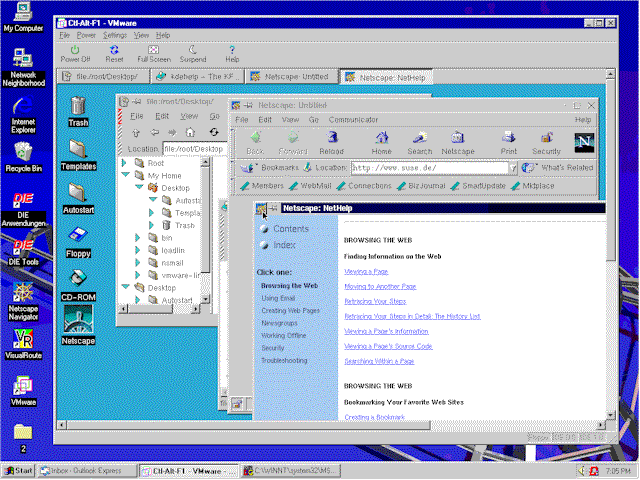Click the Netscape Back button
Viewport: 640px width, 480px height.
256,143
